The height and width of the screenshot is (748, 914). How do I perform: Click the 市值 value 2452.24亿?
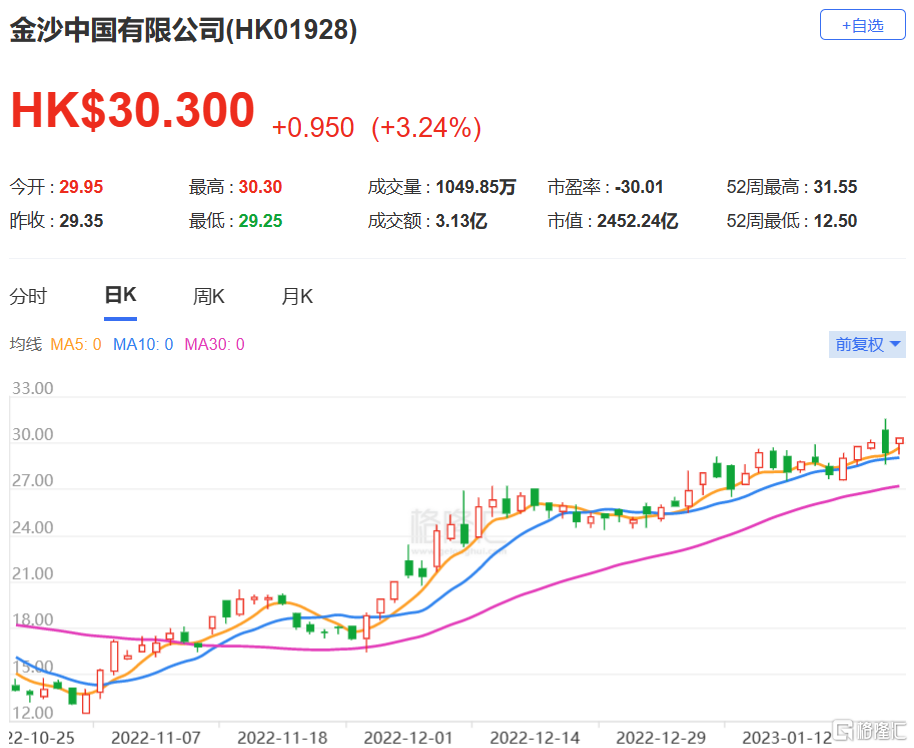637,221
